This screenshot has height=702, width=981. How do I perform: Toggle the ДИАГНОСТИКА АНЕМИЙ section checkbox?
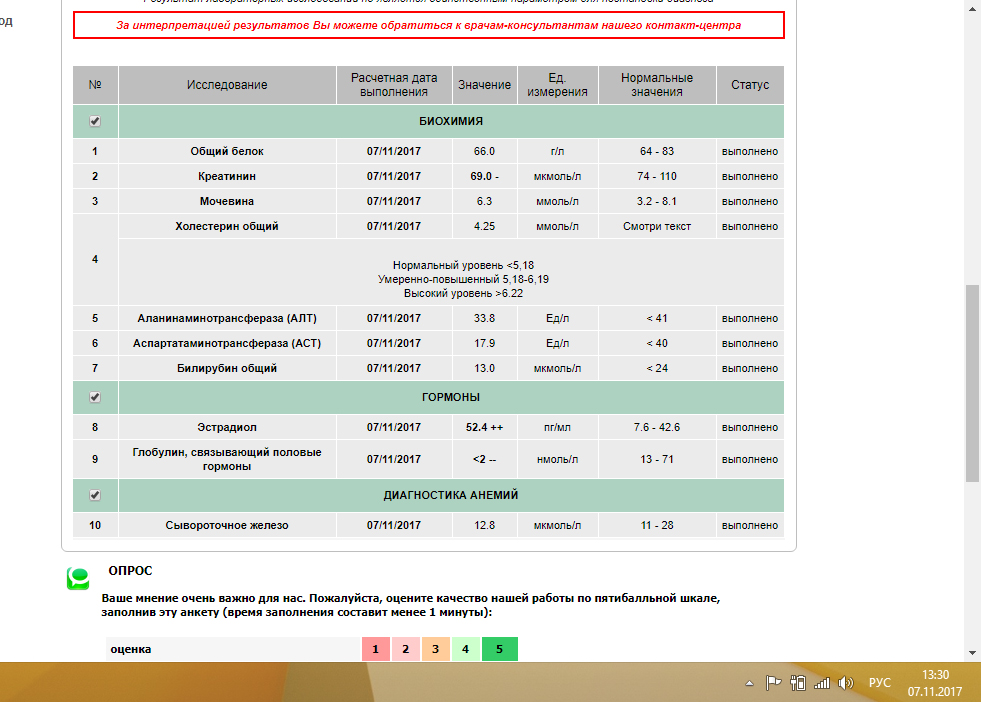95,495
